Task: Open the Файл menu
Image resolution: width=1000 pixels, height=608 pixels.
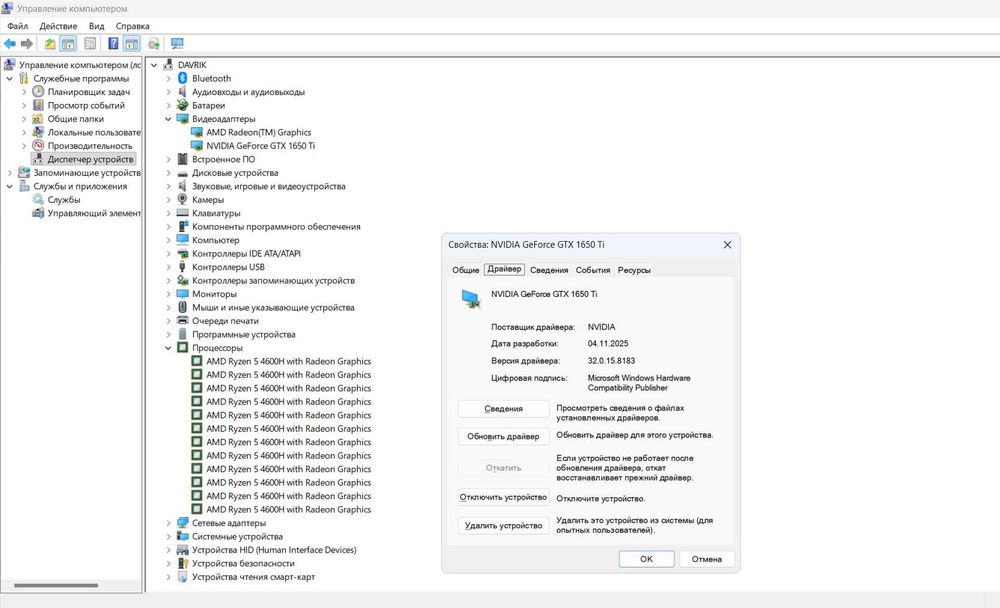Action: click(x=18, y=26)
